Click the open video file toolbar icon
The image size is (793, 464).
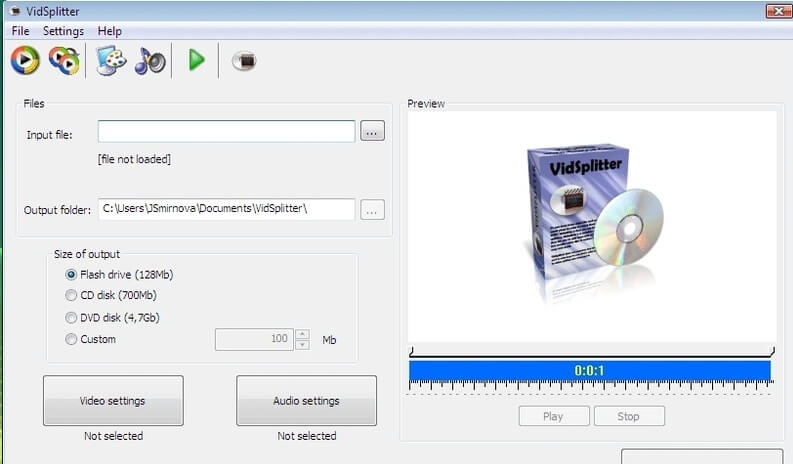pyautogui.click(x=25, y=60)
